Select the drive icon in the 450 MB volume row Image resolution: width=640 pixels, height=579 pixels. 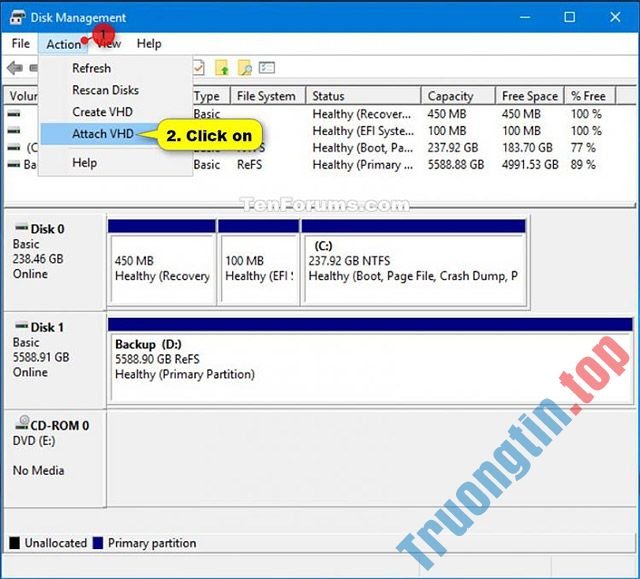[x=14, y=114]
